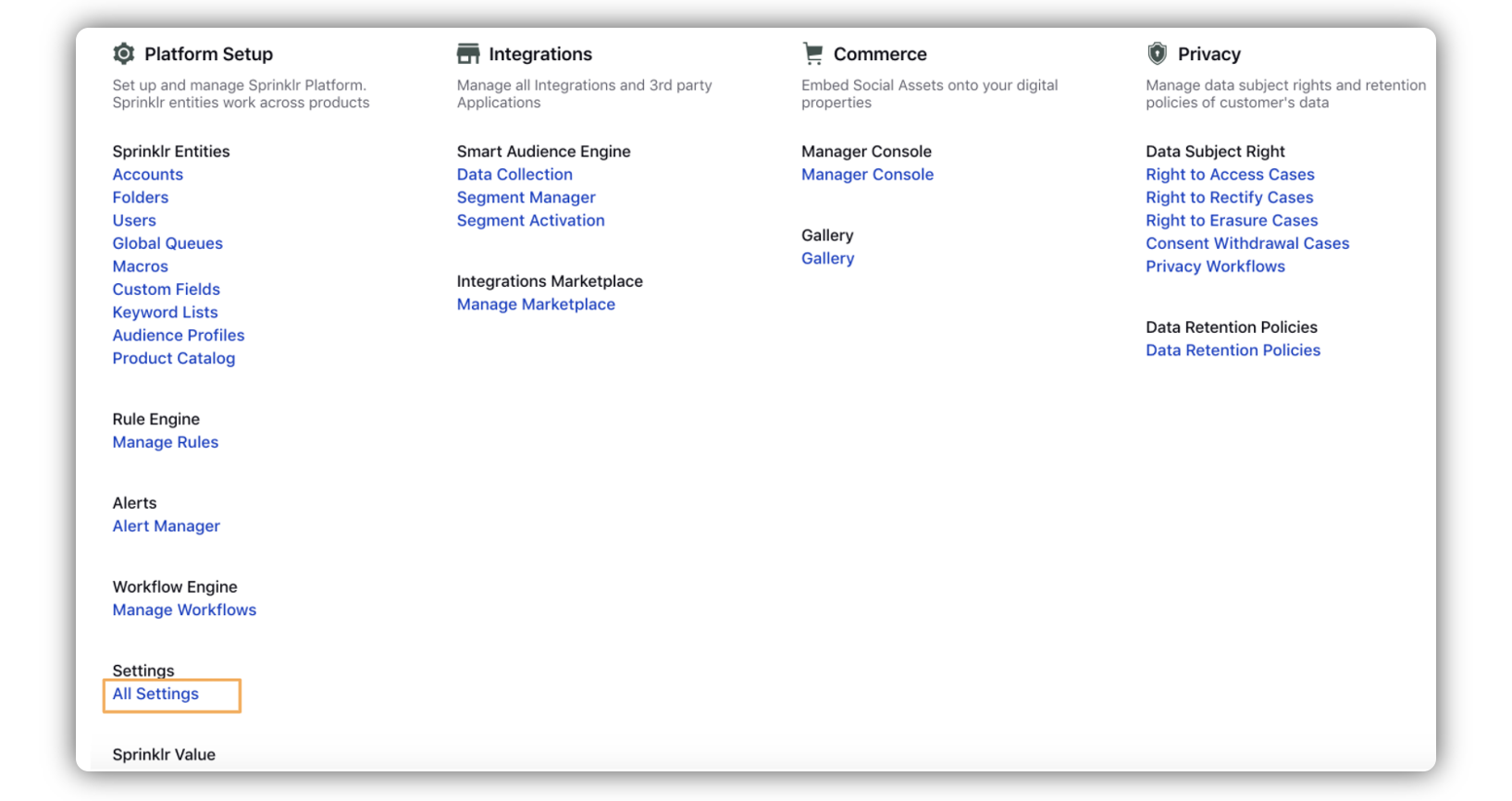The image size is (1512, 801).
Task: Select the Macros link
Action: pos(141,267)
